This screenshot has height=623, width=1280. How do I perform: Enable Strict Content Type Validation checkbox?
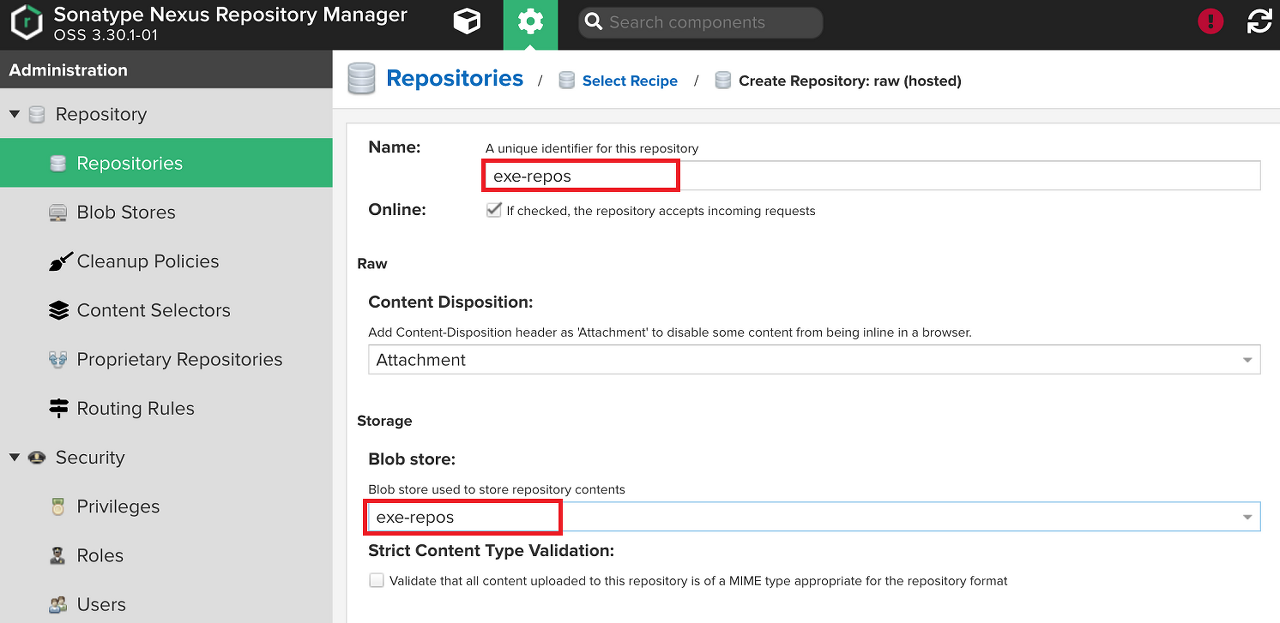[x=376, y=580]
